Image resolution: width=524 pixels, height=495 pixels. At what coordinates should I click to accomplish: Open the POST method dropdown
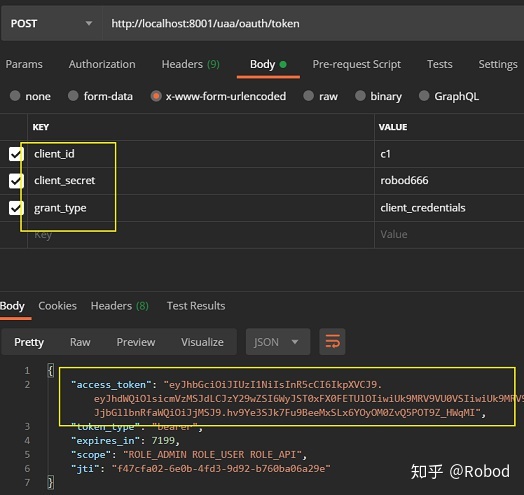click(51, 24)
